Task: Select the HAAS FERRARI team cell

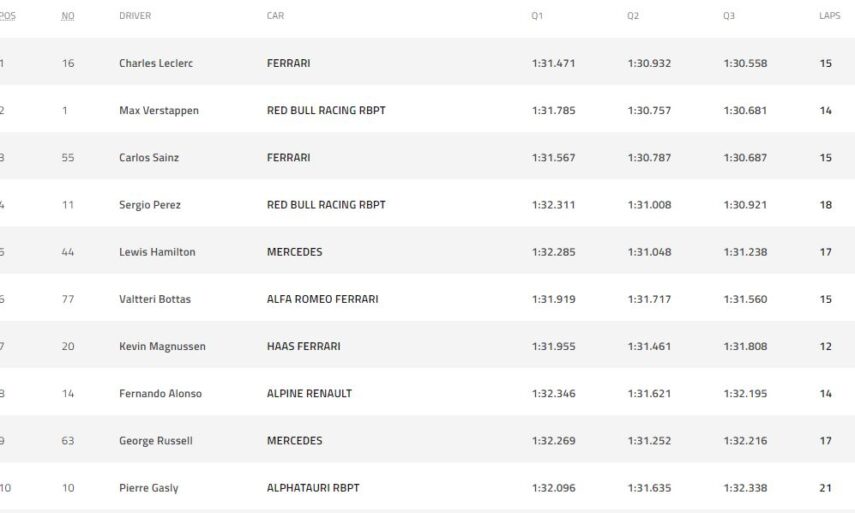Action: coord(303,346)
